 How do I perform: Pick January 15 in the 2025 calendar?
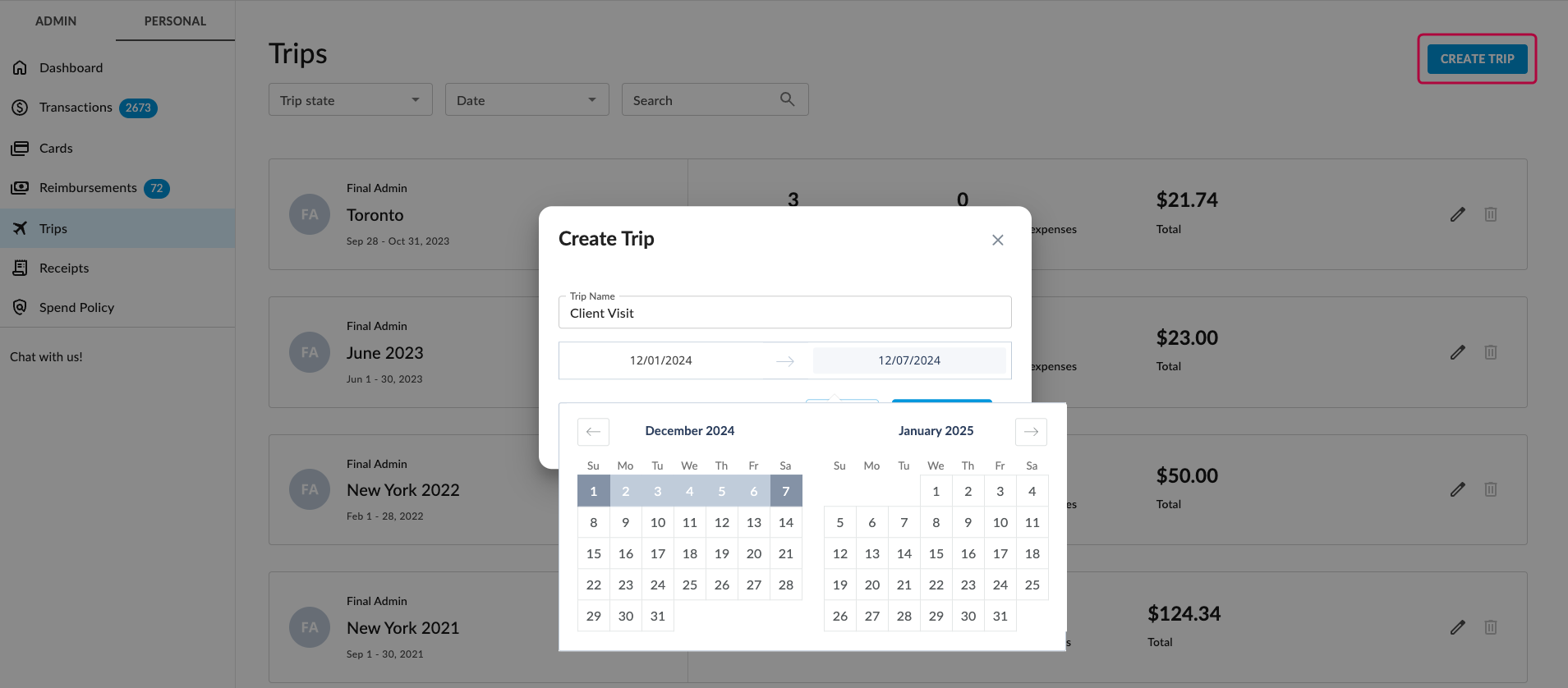pos(936,553)
